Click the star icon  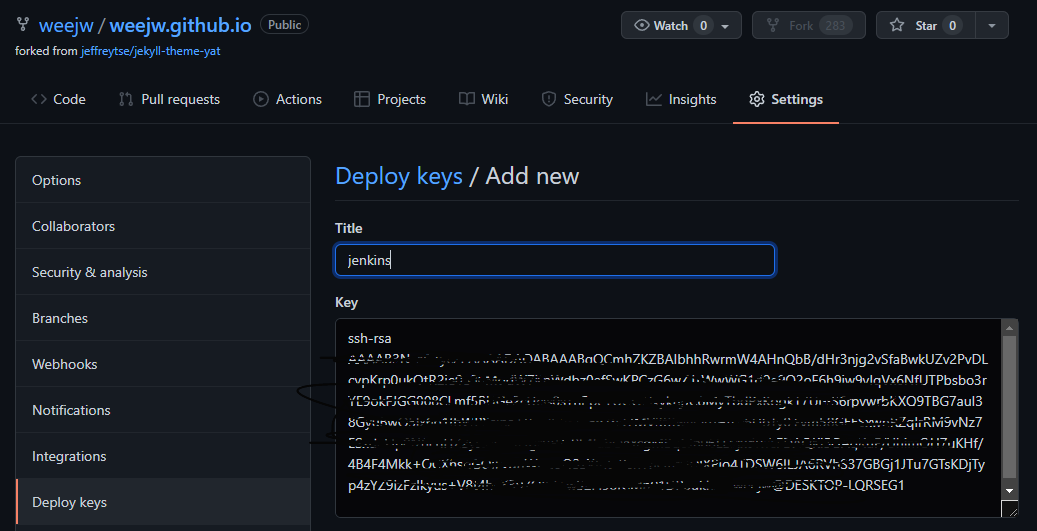pyautogui.click(x=897, y=25)
